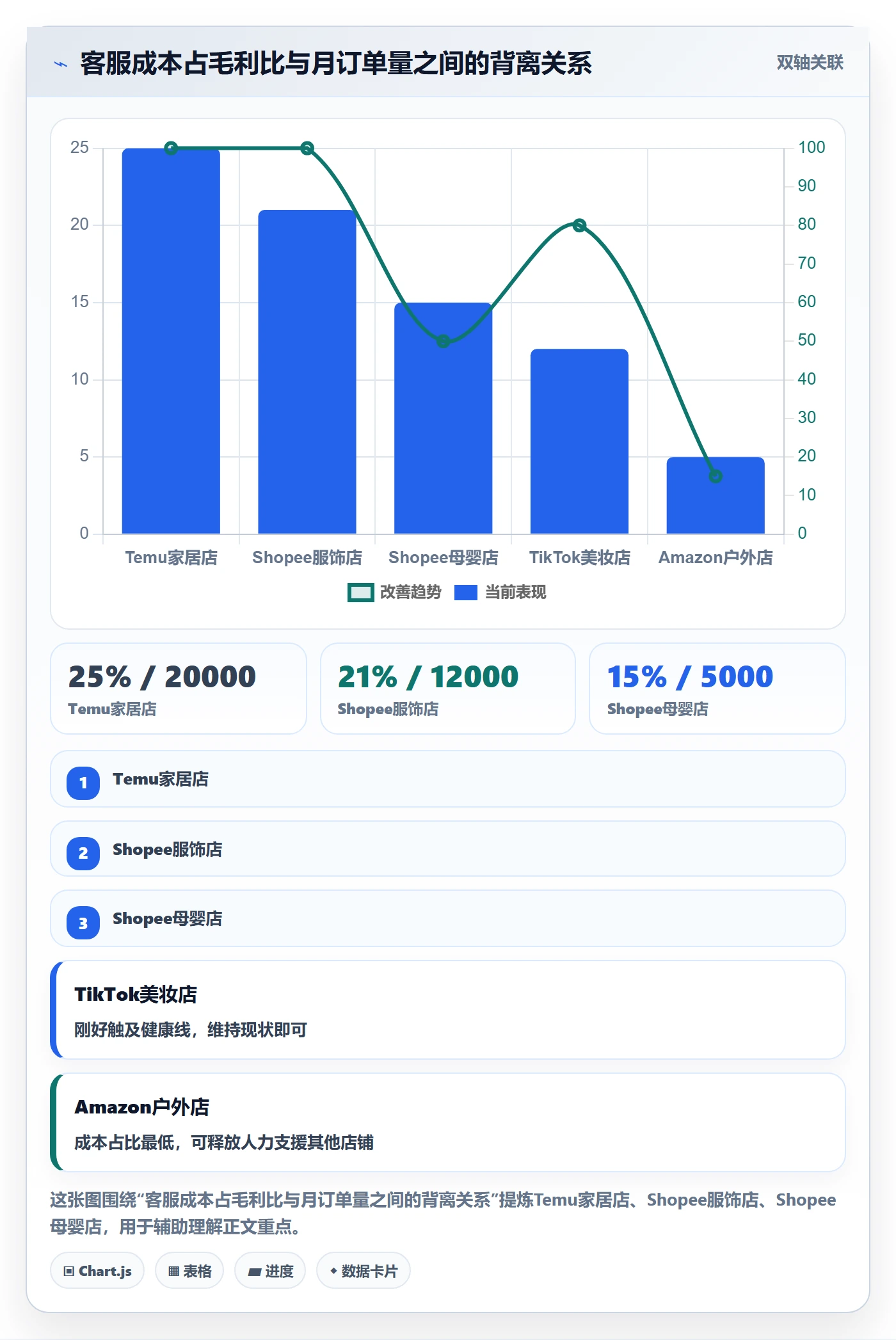Click the 双轴关联 label in header
This screenshot has width=896, height=1340.
pos(810,63)
